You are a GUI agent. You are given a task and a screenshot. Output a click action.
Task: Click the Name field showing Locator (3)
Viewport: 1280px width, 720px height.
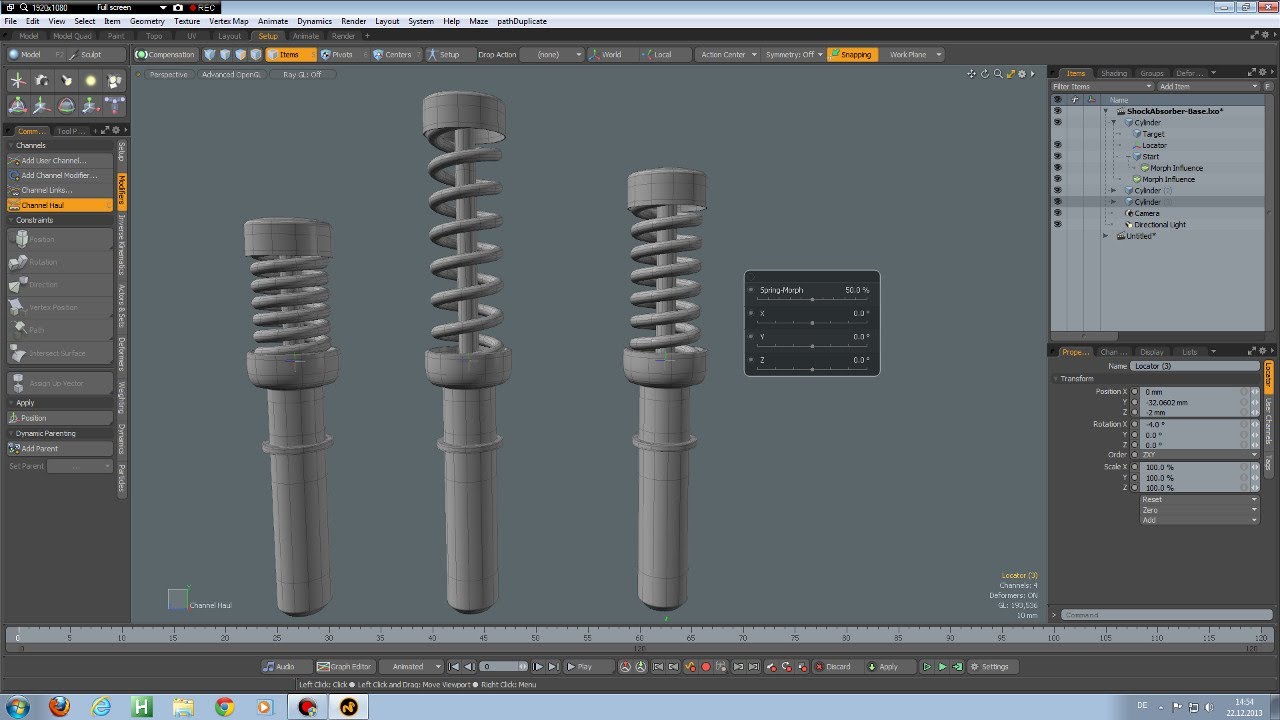point(1195,366)
